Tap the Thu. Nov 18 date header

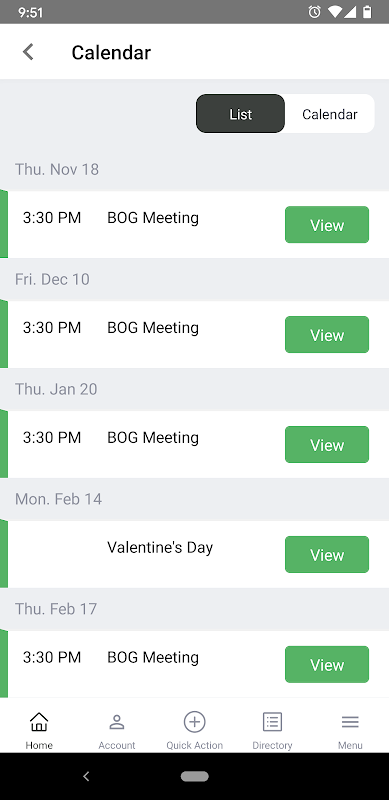pos(57,169)
